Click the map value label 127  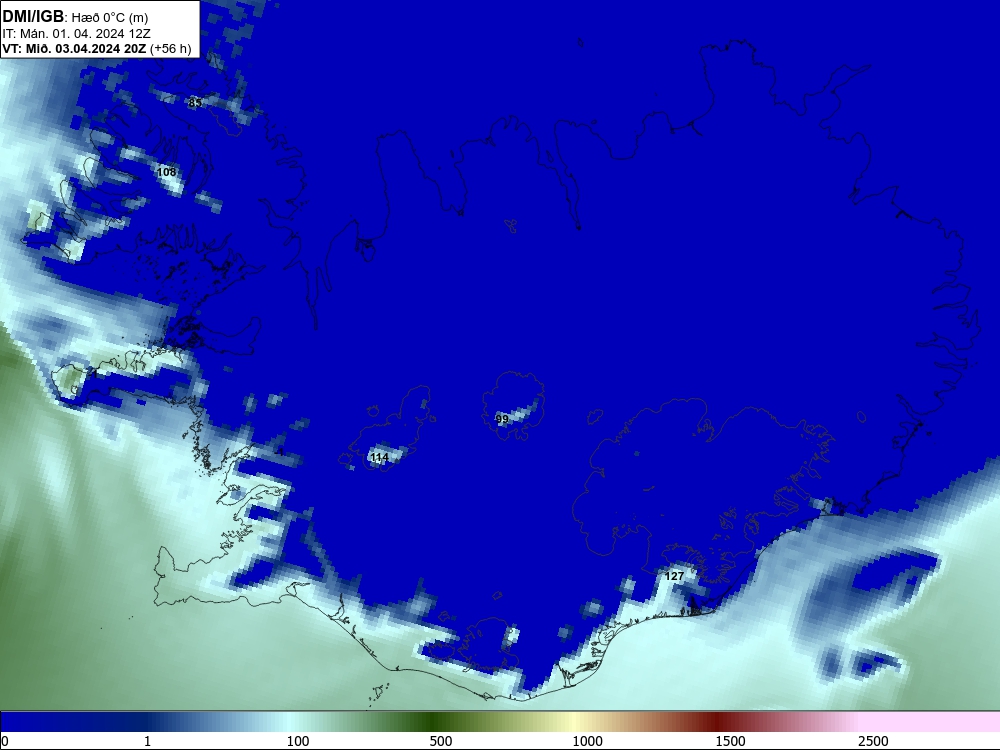674,576
